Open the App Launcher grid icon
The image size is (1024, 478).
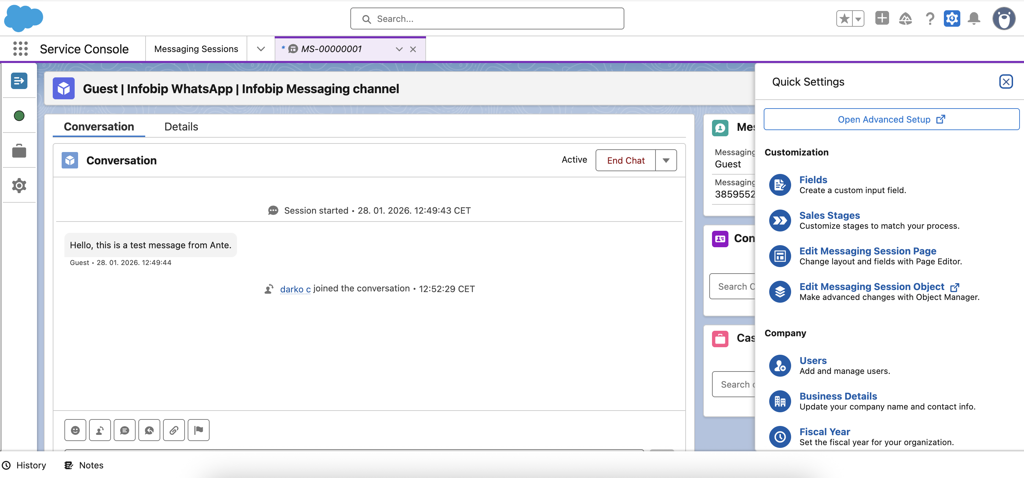tap(20, 49)
